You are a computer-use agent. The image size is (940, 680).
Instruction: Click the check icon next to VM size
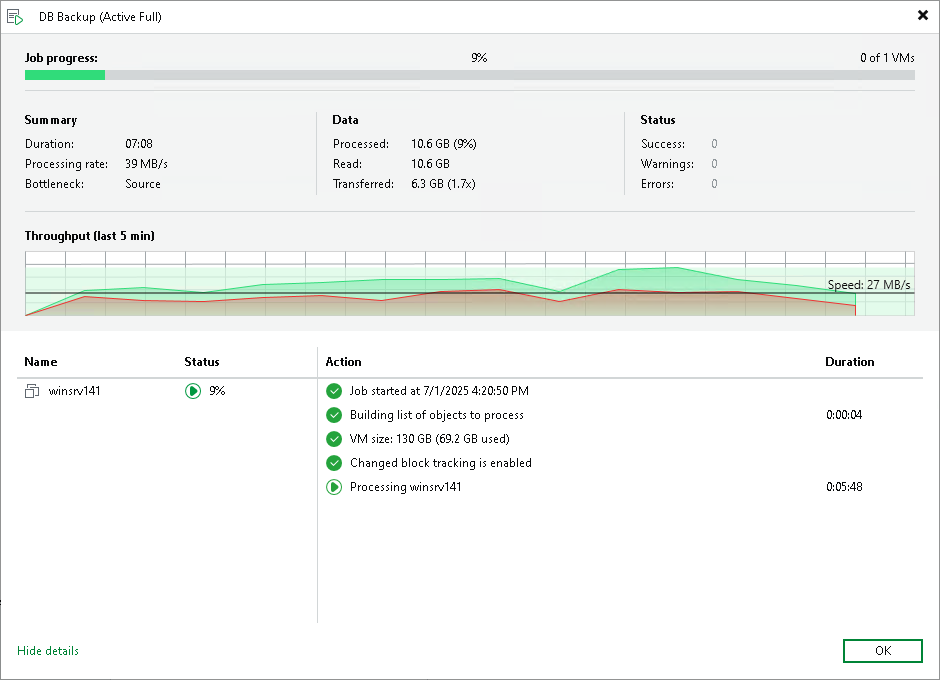pos(334,439)
